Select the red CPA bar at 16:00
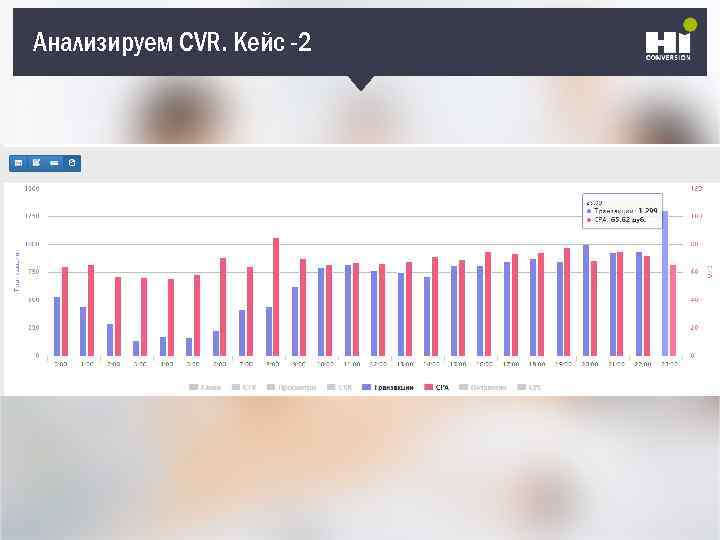The height and width of the screenshot is (540, 720). point(488,304)
